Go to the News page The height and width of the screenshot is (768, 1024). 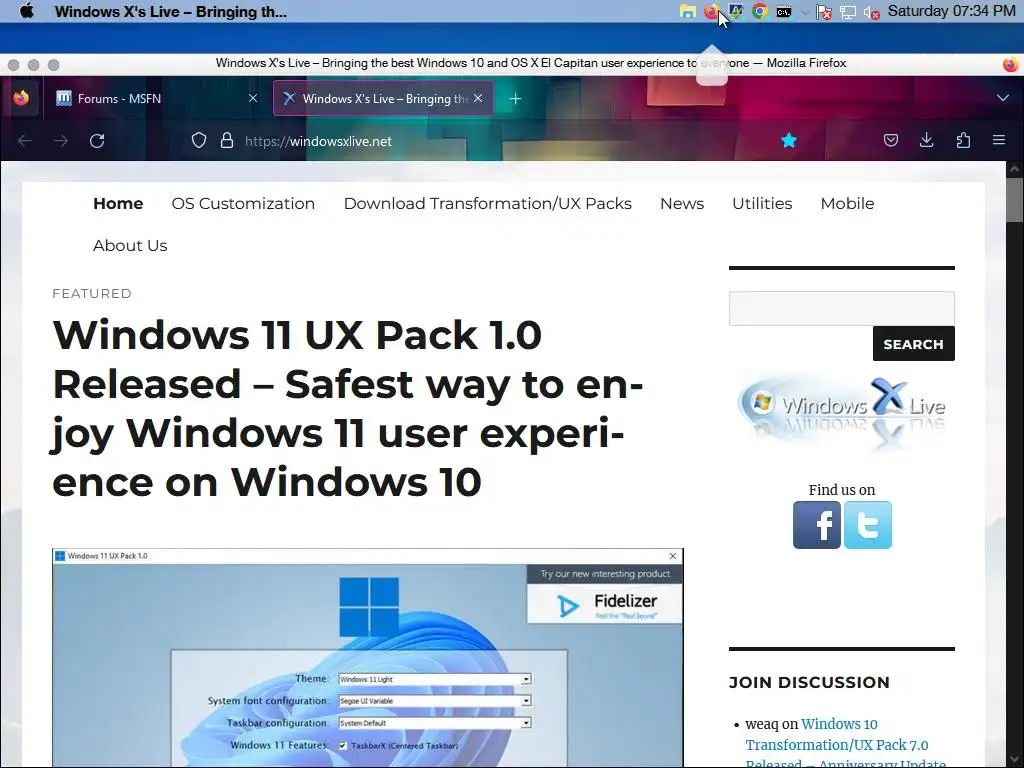(x=682, y=203)
